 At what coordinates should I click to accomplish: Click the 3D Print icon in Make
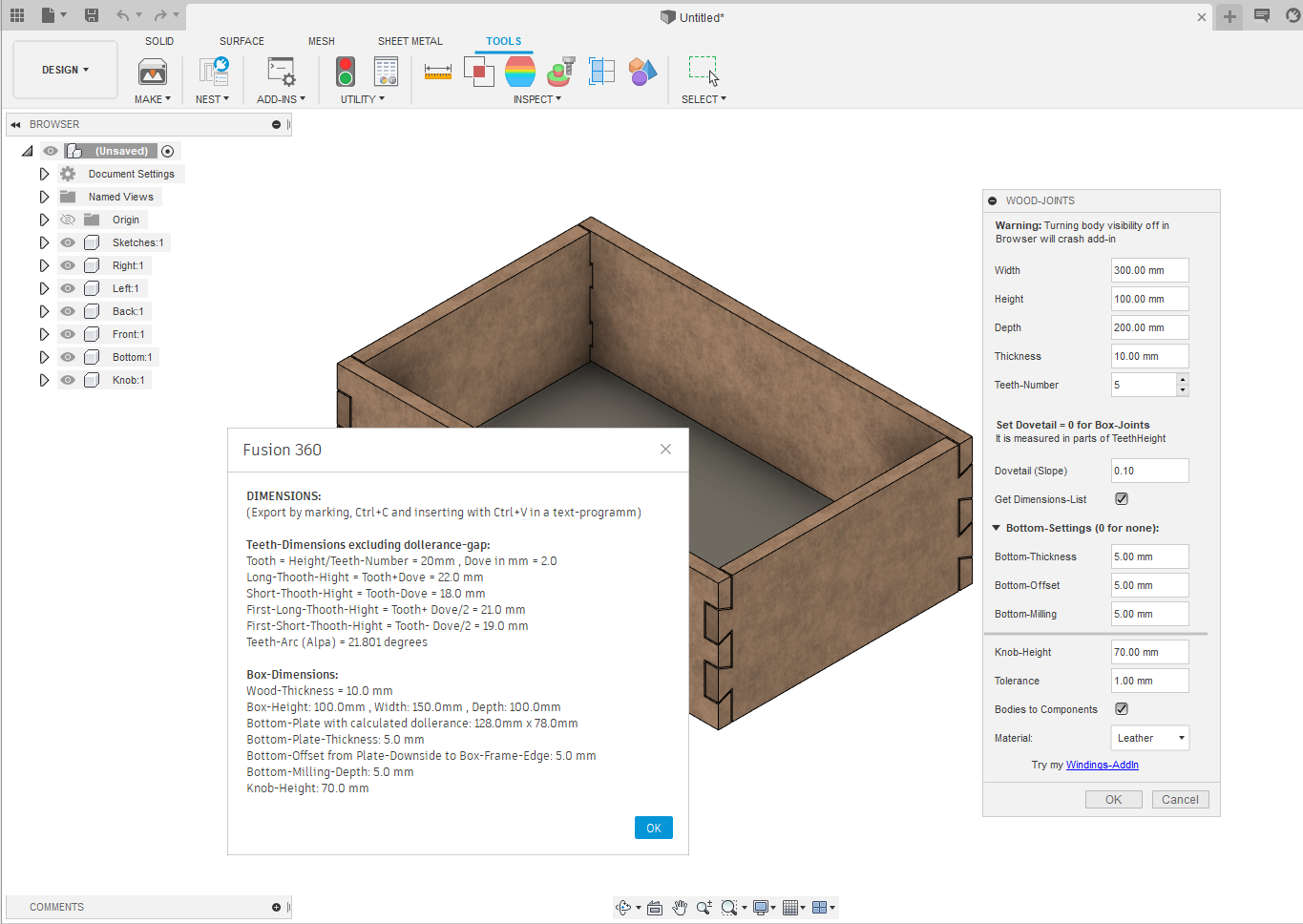(153, 73)
